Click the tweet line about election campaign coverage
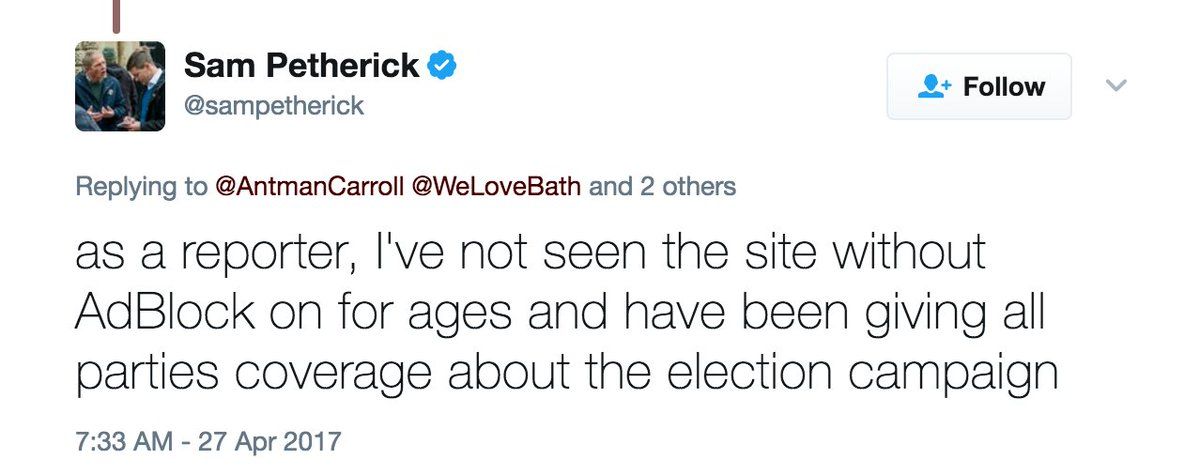1200x475 pixels. pyautogui.click(x=566, y=373)
